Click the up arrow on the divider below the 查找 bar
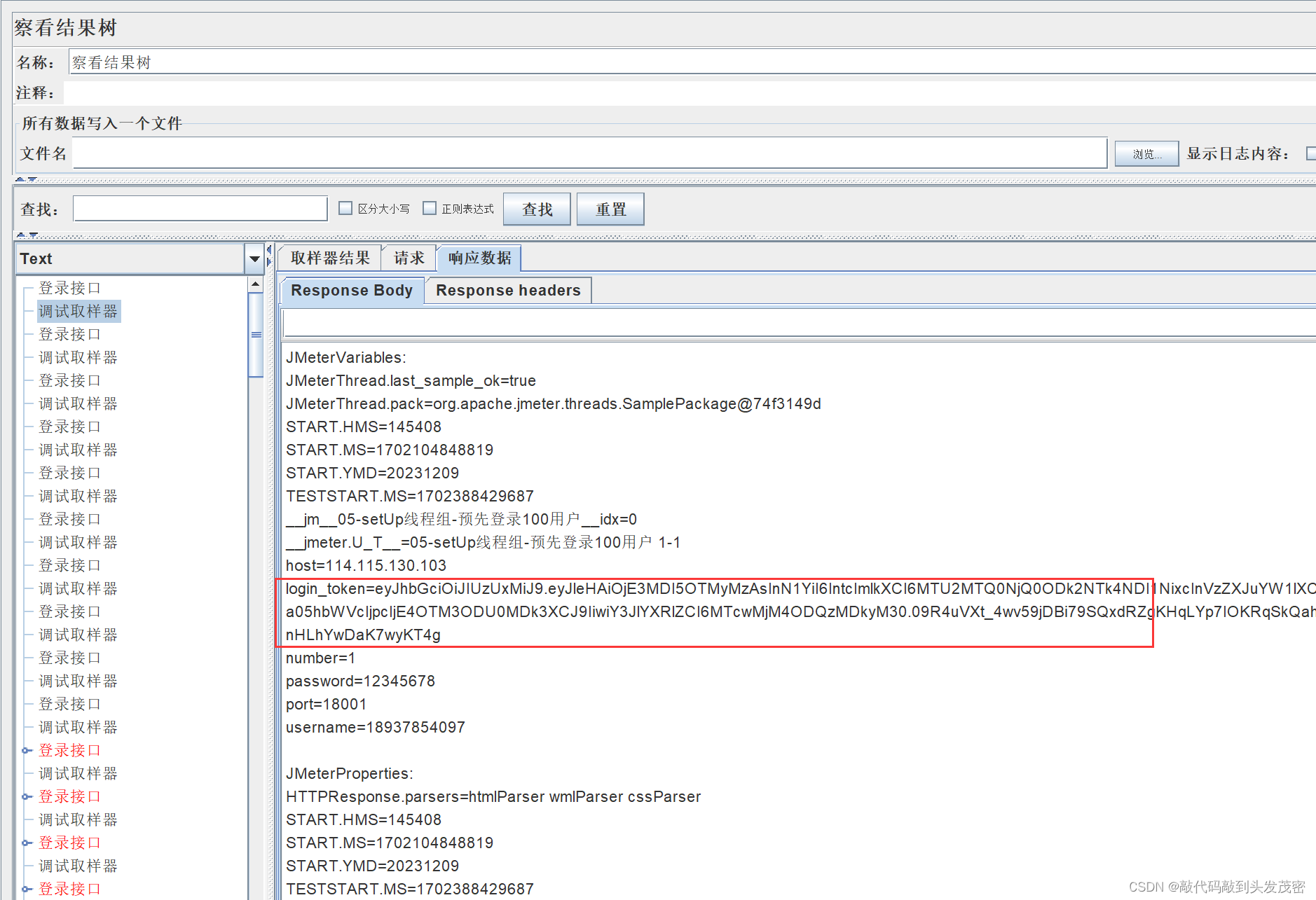The height and width of the screenshot is (900, 1316). tap(21, 235)
